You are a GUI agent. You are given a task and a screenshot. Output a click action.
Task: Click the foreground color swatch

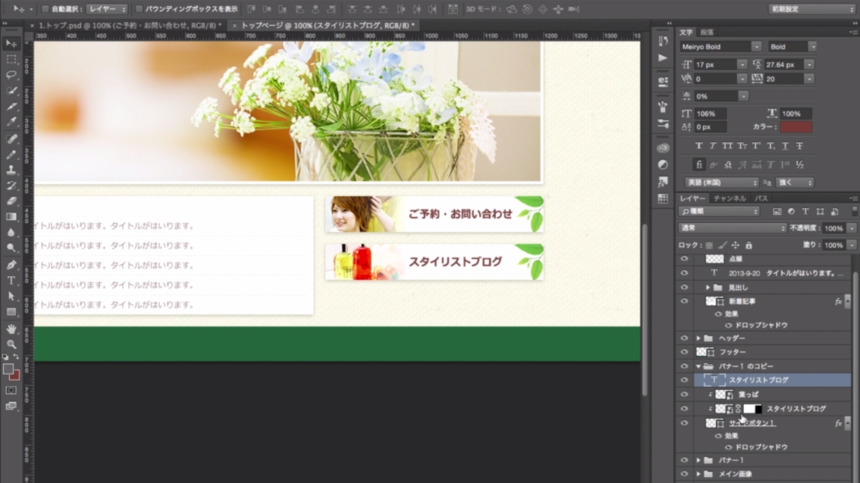pos(8,369)
